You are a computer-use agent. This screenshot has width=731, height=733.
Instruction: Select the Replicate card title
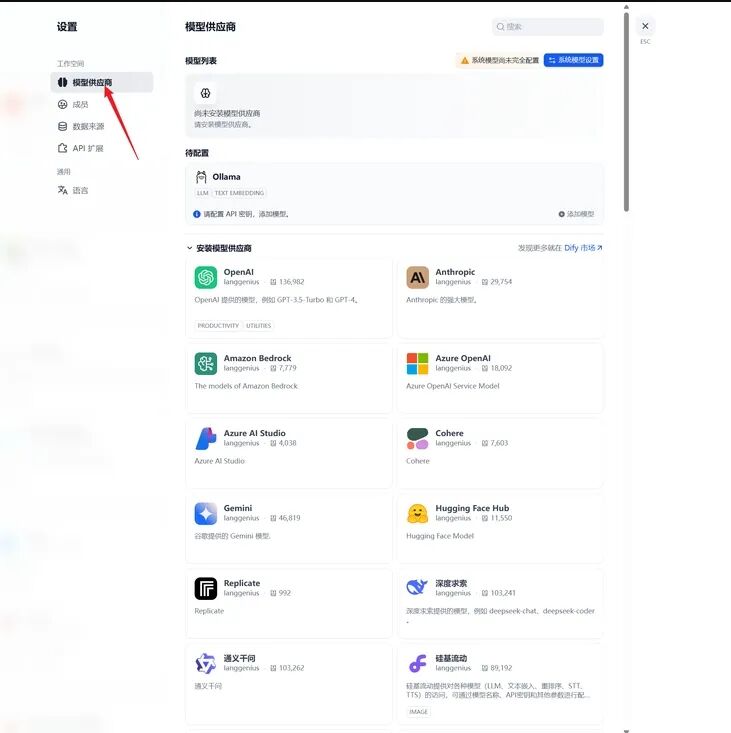tap(242, 583)
